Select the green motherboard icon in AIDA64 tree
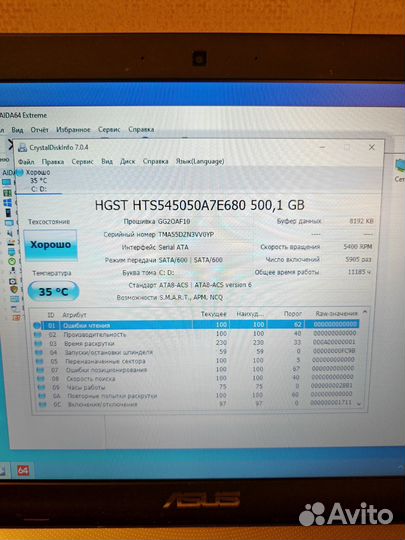The image size is (405, 540). (7, 193)
